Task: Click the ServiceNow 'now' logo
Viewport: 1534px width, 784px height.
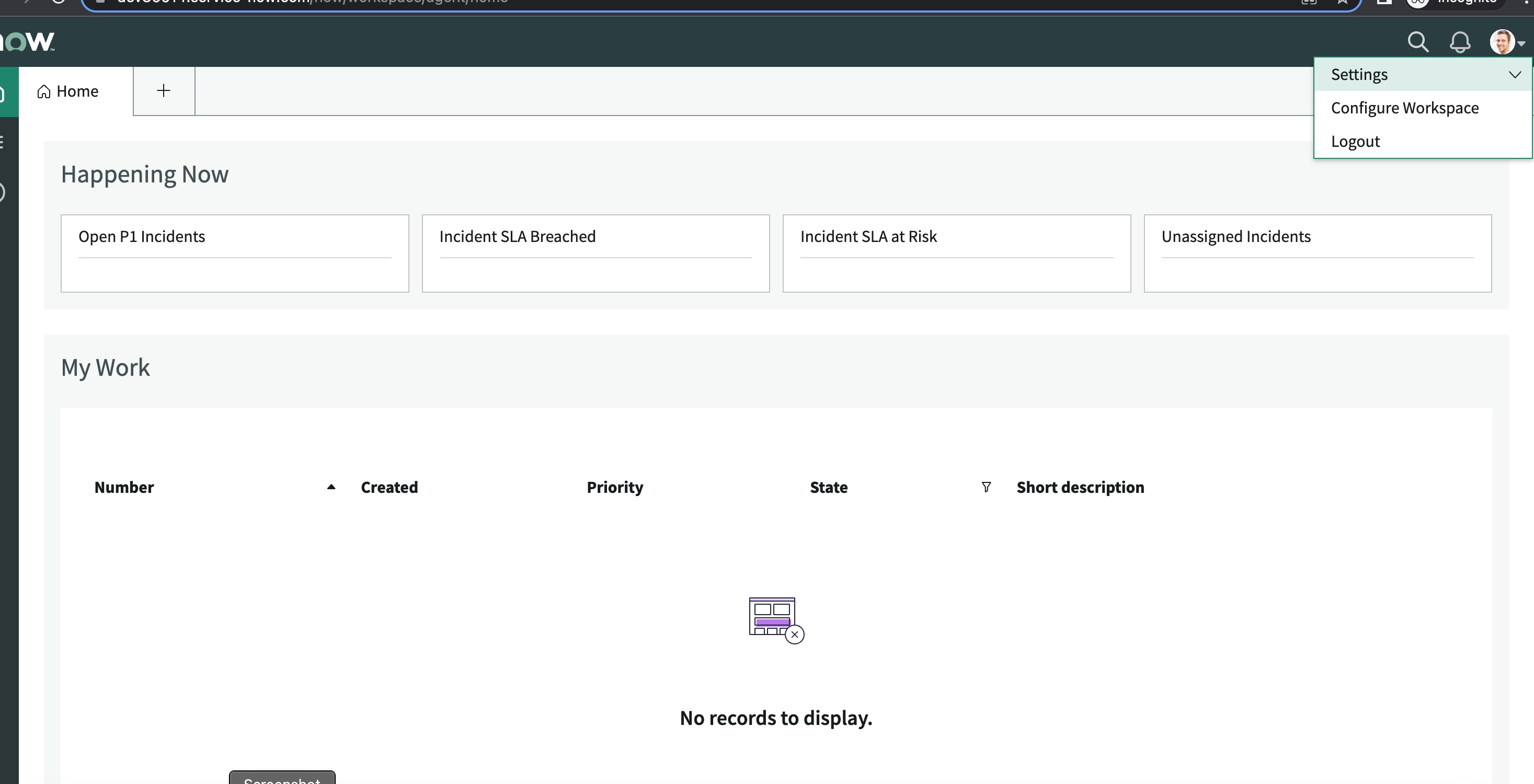Action: click(27, 42)
